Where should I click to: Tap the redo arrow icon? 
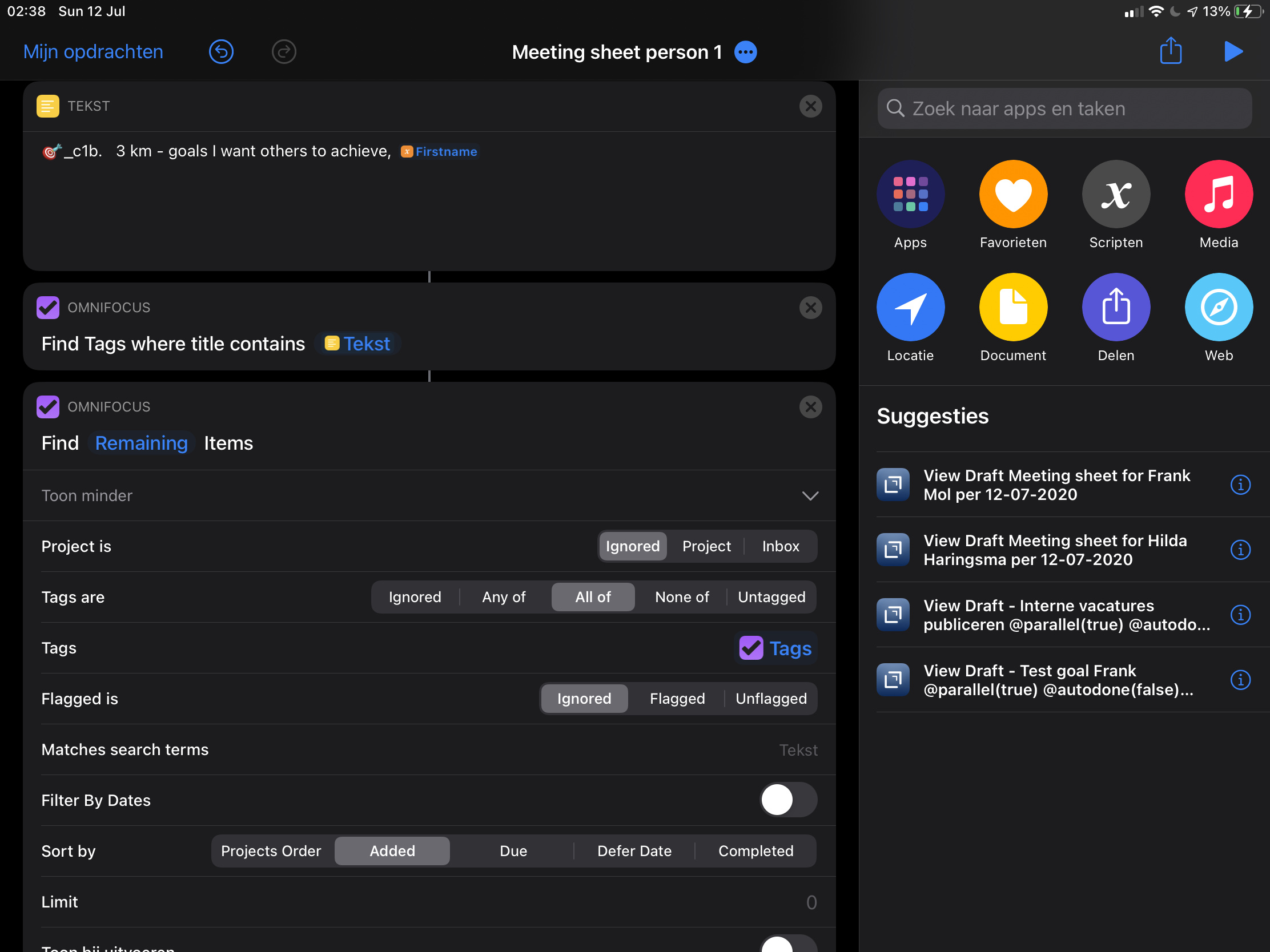point(284,51)
